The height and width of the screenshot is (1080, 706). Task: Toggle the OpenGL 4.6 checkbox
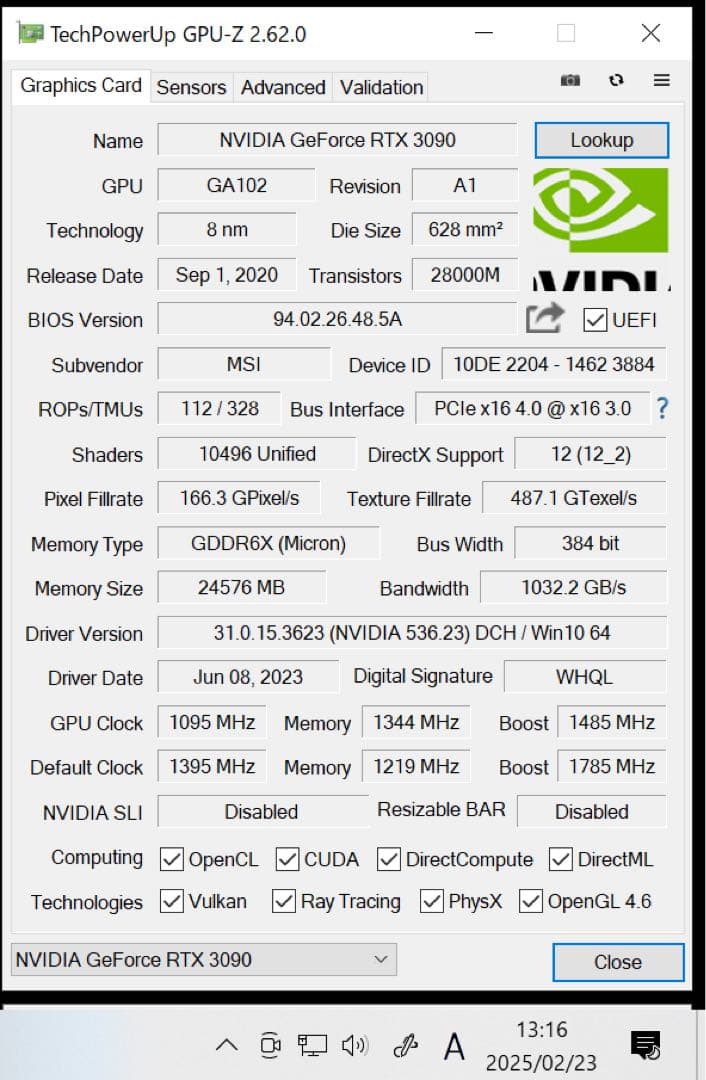[x=530, y=902]
